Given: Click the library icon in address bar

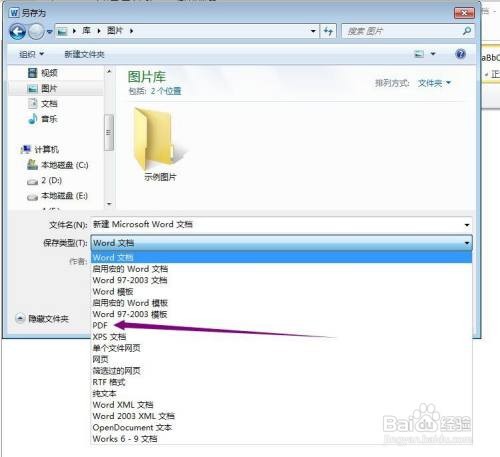Looking at the screenshot, I should [62, 32].
